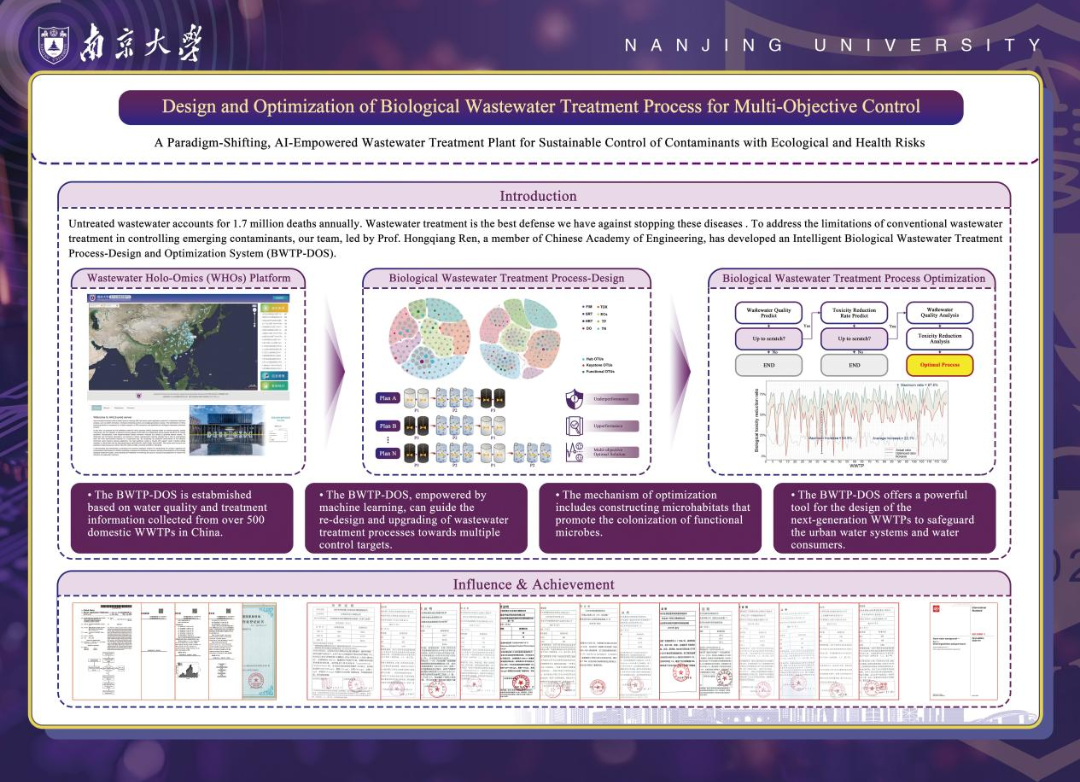Click 'Up to scratch?' under Toxicity Reduction Rate Predict
The height and width of the screenshot is (782, 1080).
click(x=854, y=338)
